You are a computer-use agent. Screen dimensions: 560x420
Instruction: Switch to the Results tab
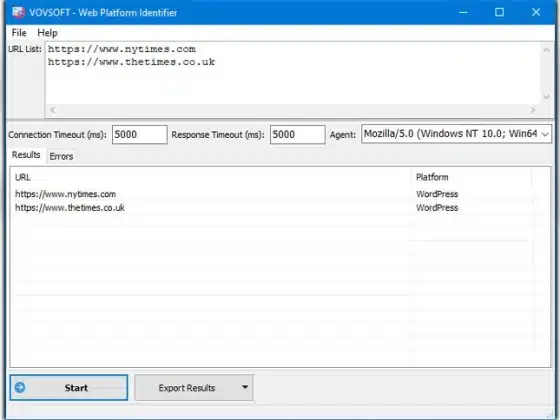tap(26, 155)
